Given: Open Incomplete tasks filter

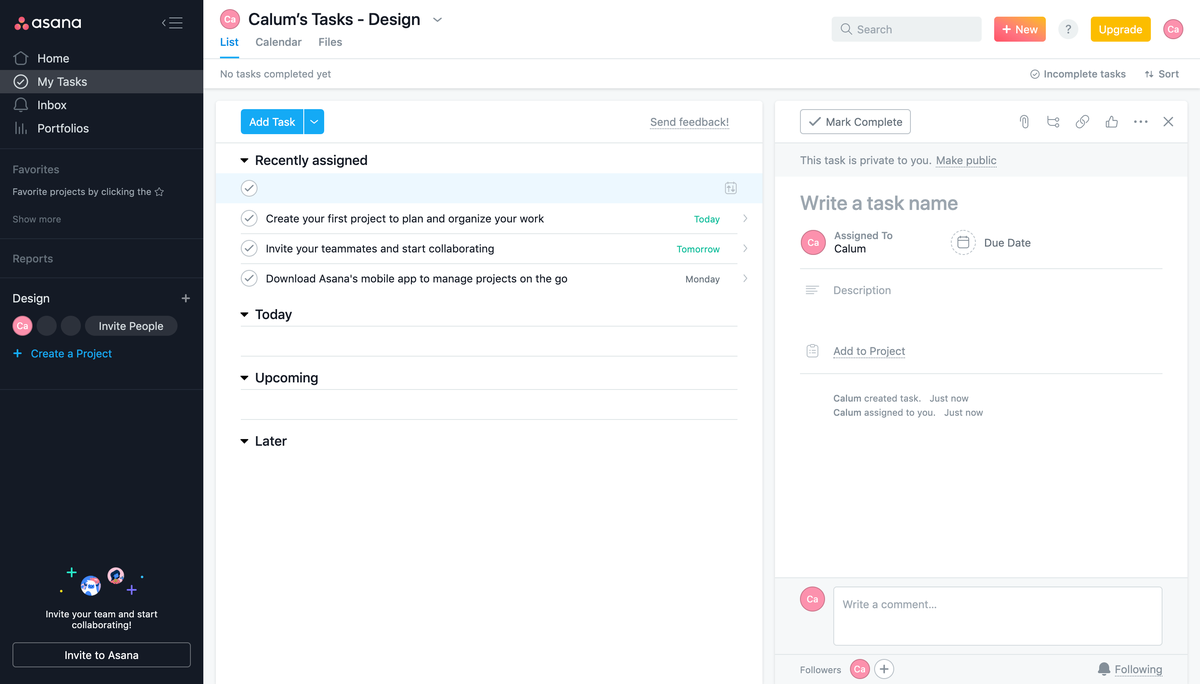Looking at the screenshot, I should click(1078, 74).
